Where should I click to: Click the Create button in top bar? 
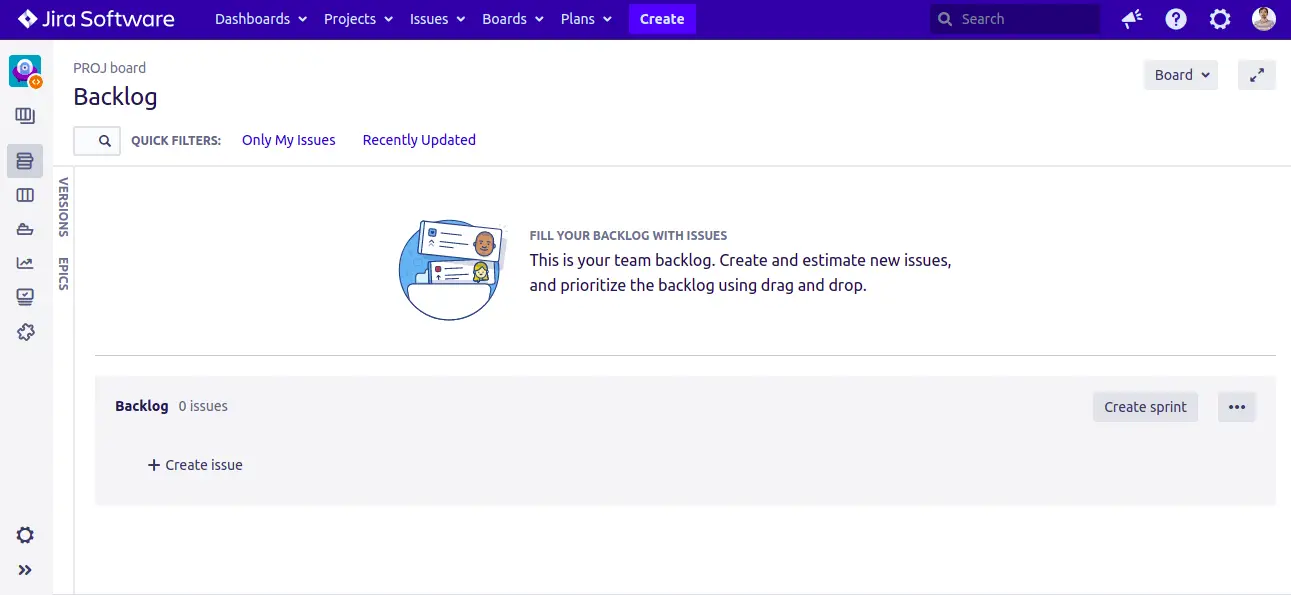tap(662, 19)
